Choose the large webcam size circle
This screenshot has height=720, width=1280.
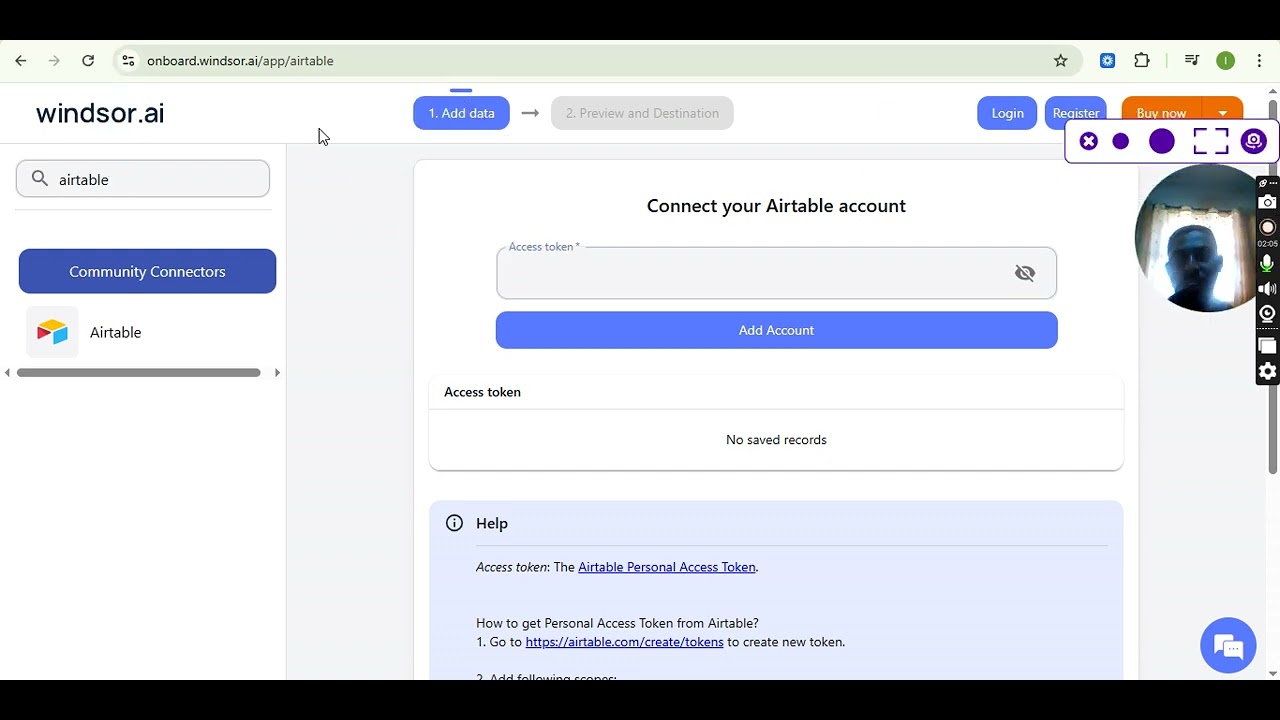coord(1162,142)
